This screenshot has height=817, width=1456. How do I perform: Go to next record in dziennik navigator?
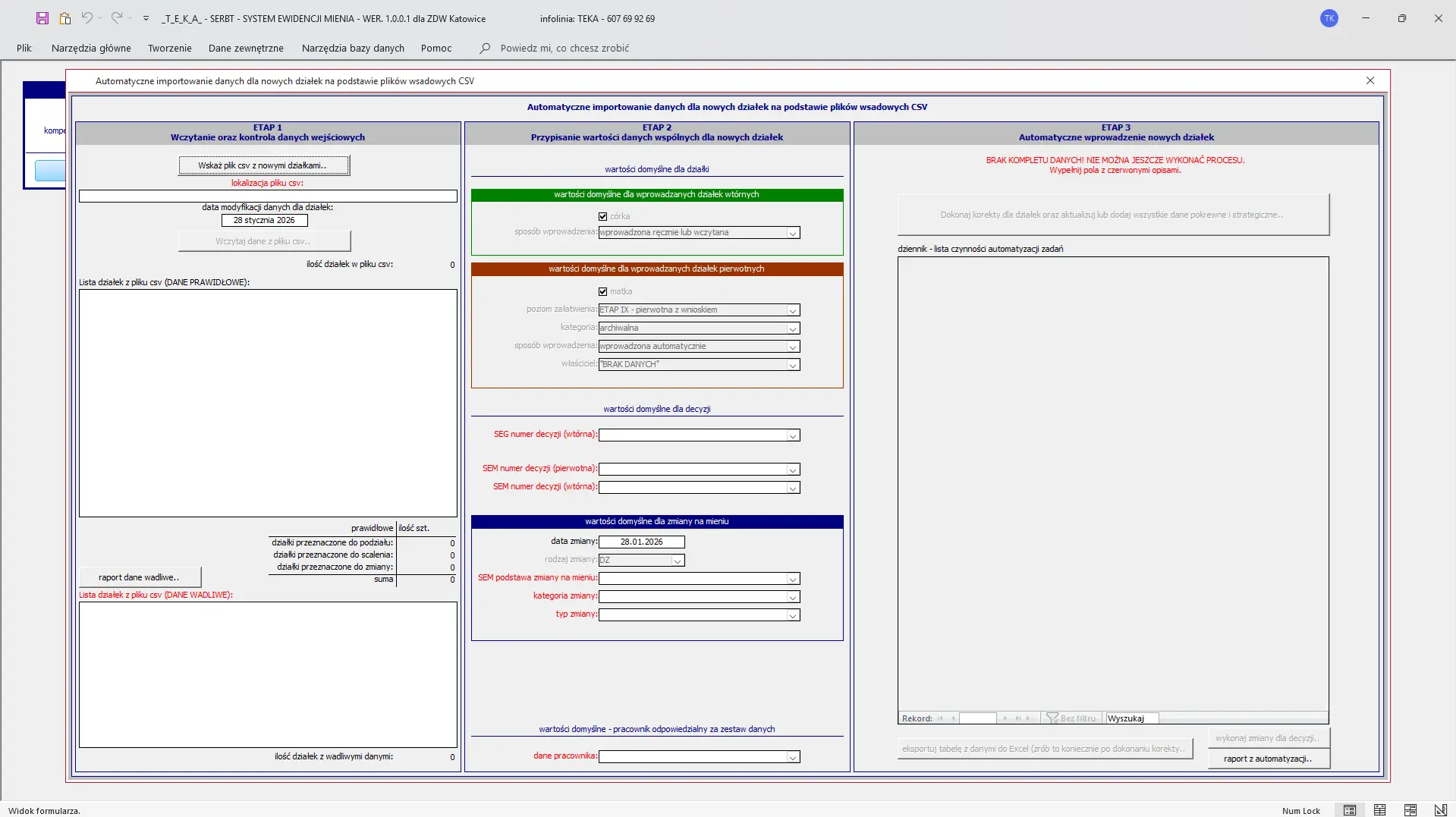click(1005, 718)
